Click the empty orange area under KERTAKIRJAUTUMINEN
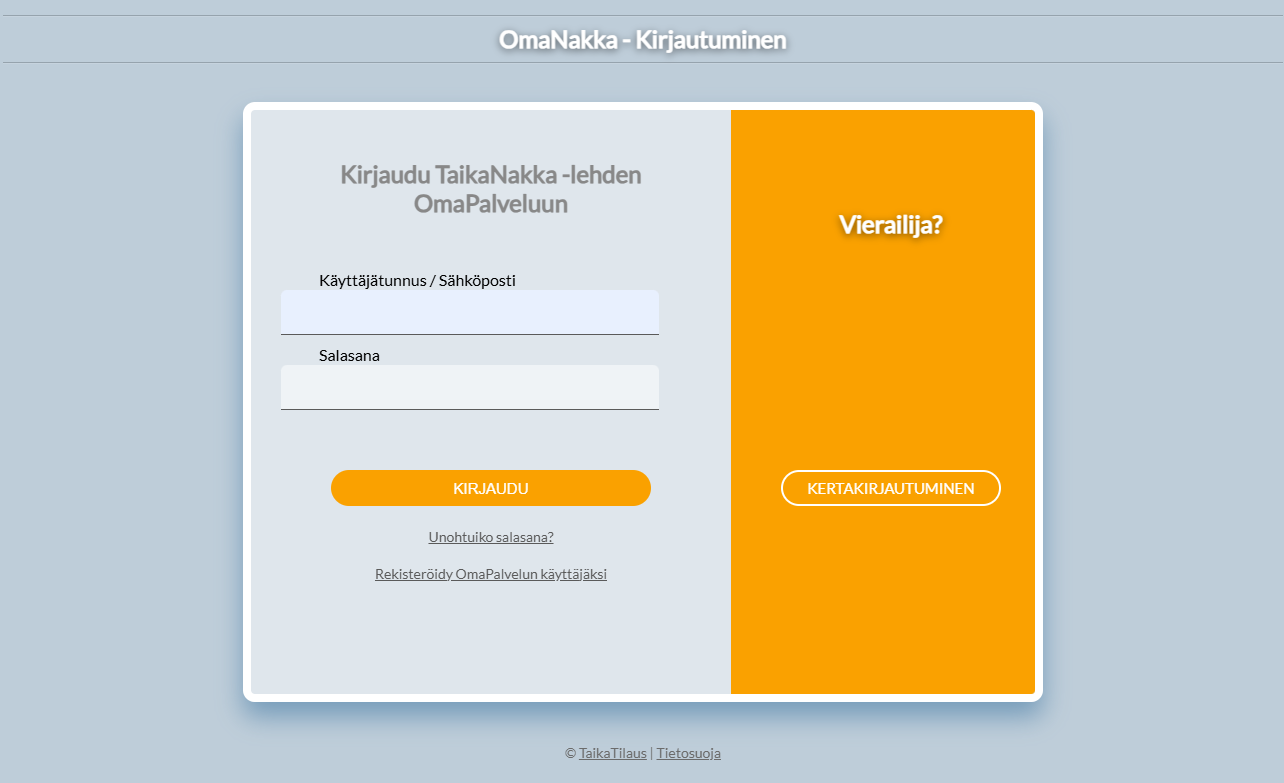1284x783 pixels. (x=890, y=600)
